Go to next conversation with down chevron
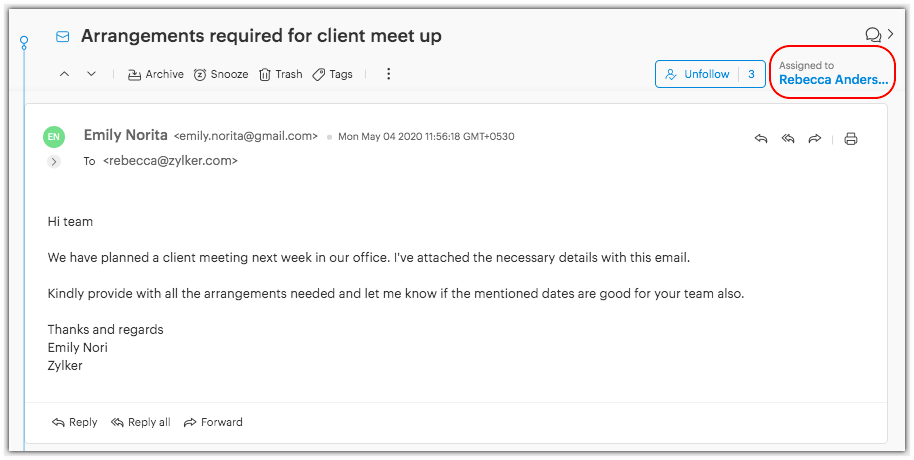 pyautogui.click(x=91, y=74)
